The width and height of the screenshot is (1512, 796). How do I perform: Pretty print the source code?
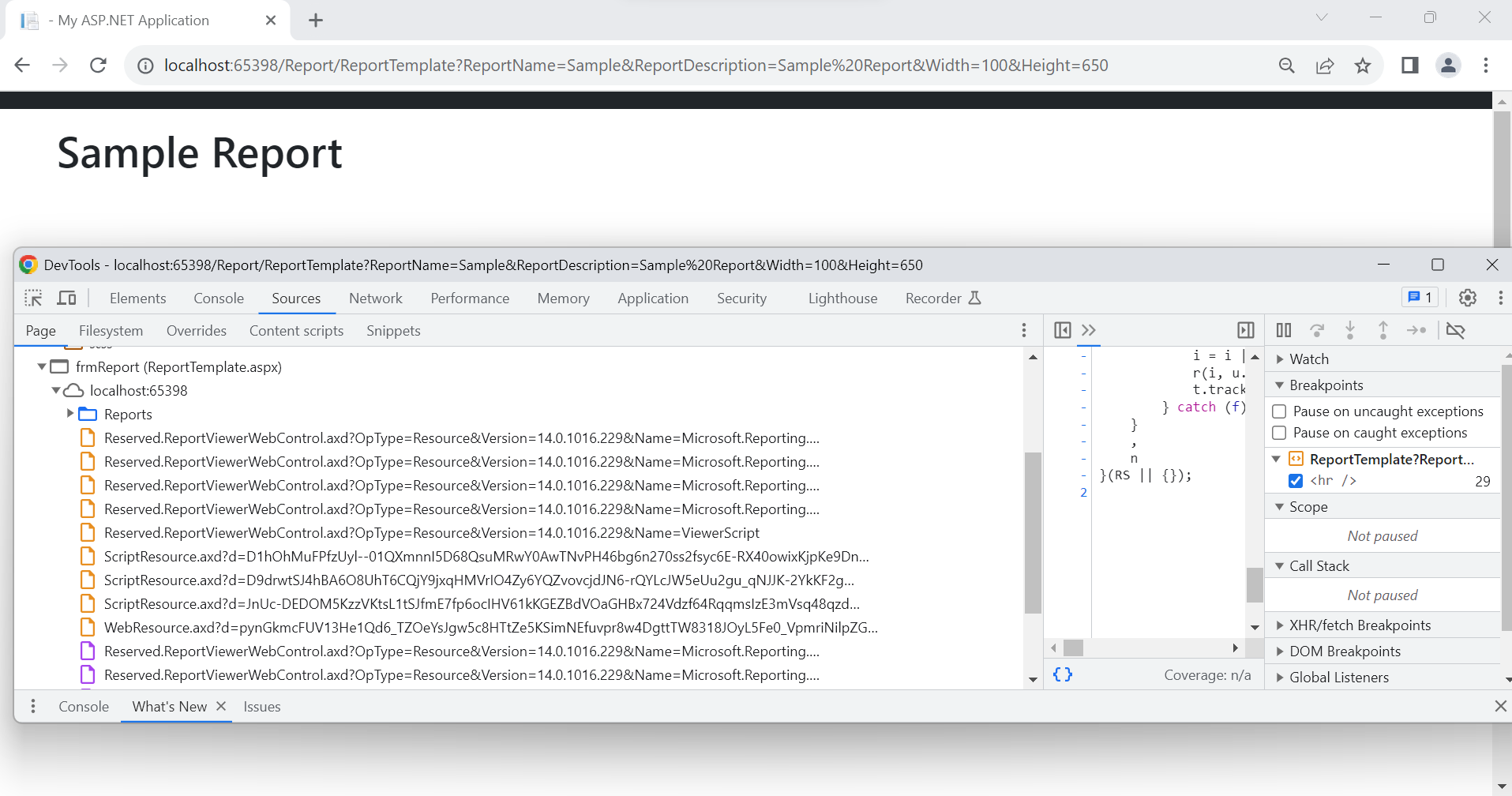(x=1063, y=674)
